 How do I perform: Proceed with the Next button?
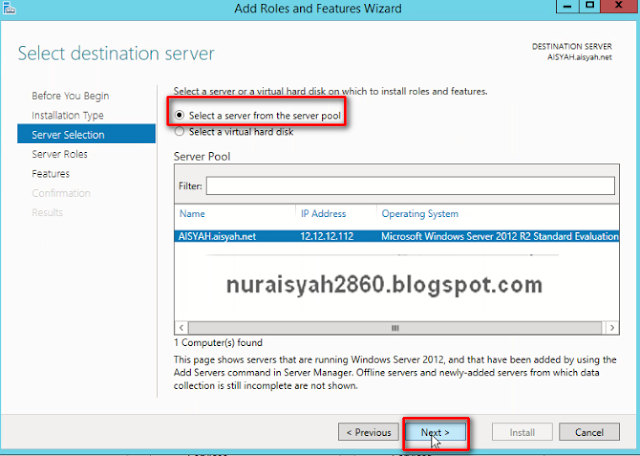[435, 432]
